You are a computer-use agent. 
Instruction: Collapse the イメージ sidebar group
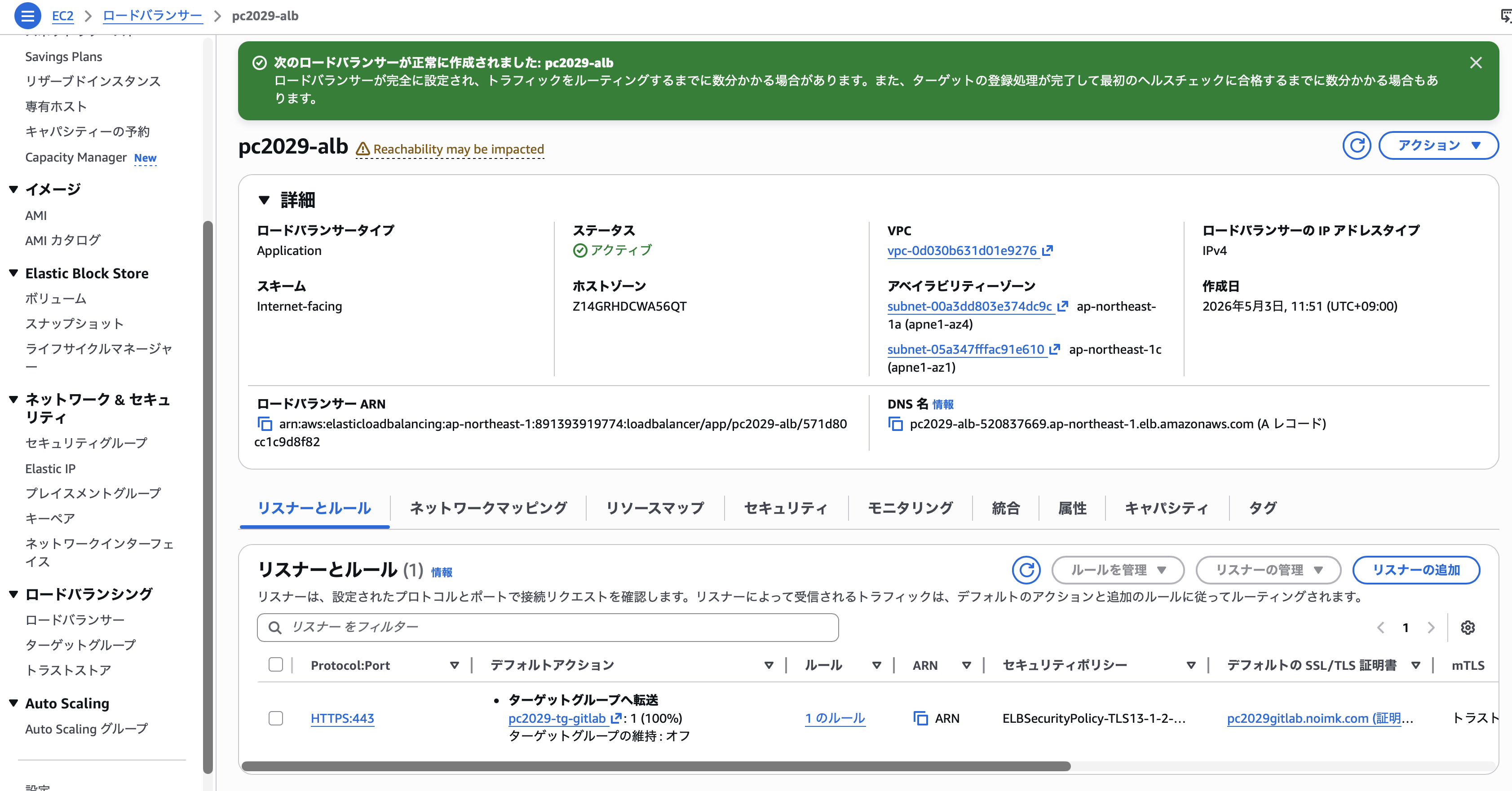point(13,189)
